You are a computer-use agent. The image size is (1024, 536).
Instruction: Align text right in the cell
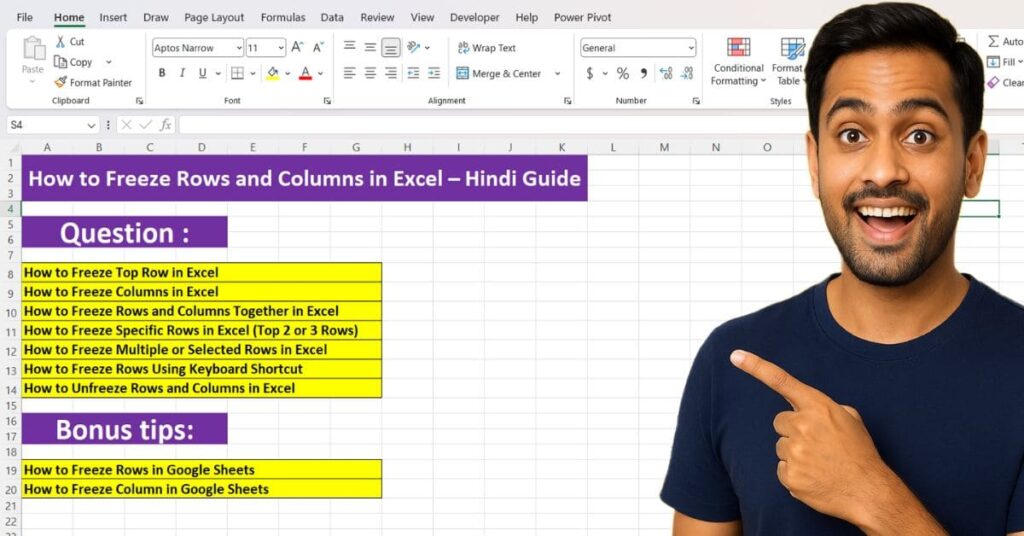(391, 73)
